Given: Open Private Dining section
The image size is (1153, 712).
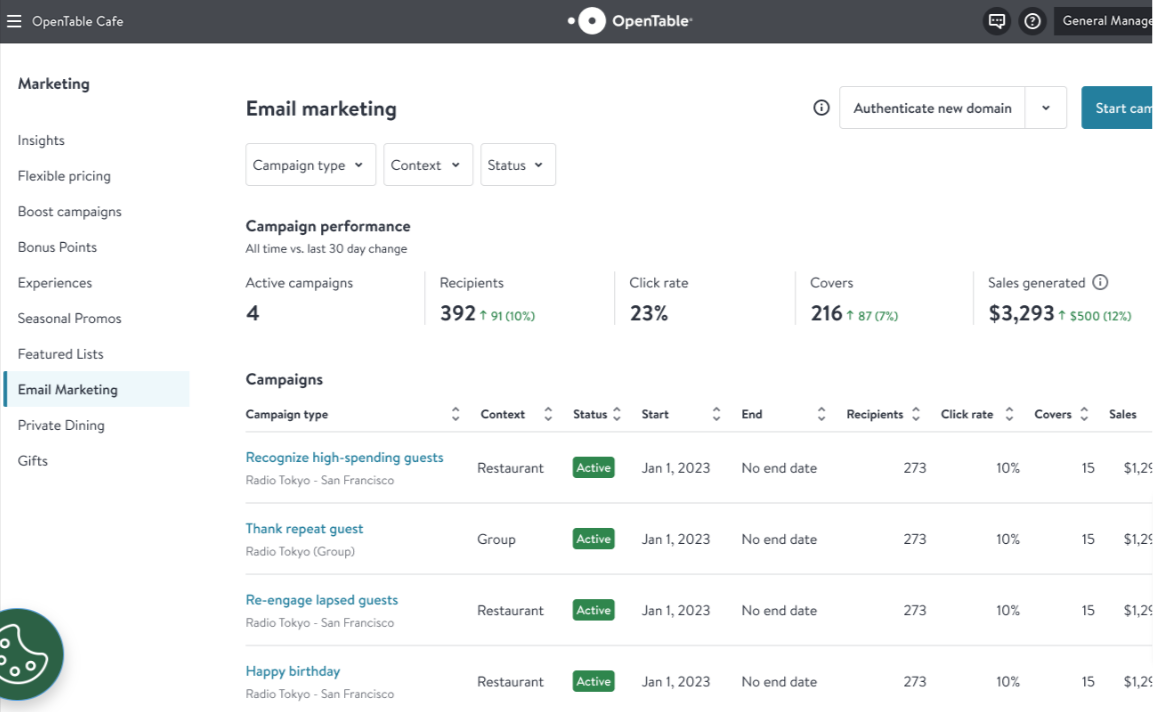Looking at the screenshot, I should tap(61, 425).
